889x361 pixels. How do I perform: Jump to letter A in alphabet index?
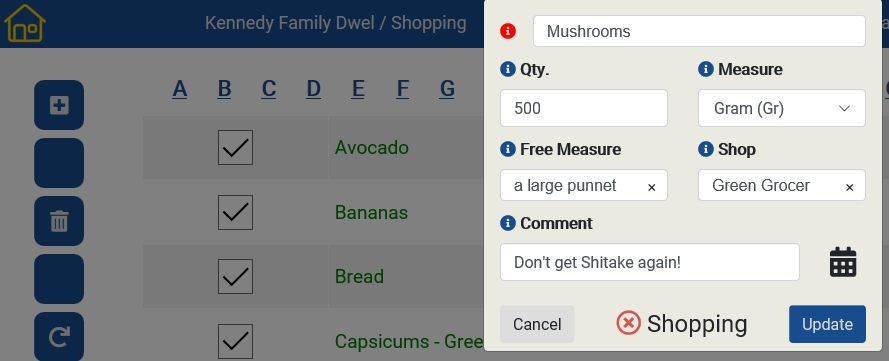tap(180, 89)
